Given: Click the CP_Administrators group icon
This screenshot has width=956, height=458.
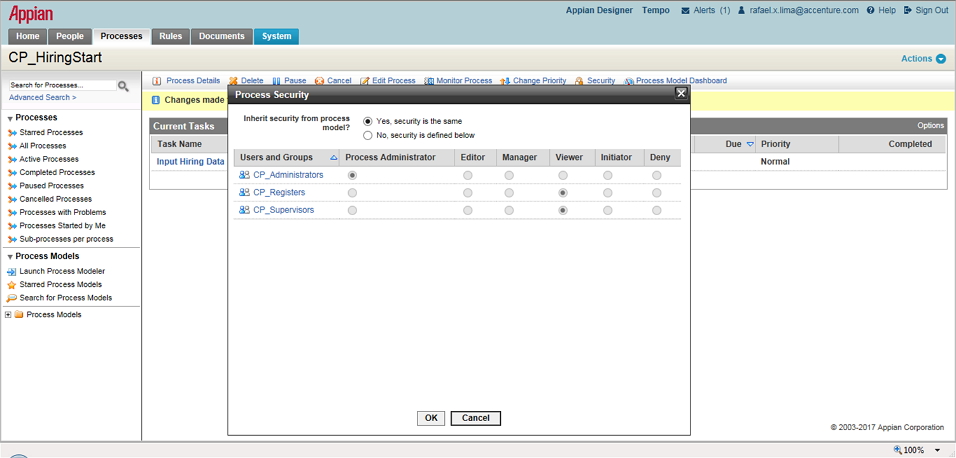Looking at the screenshot, I should click(x=244, y=175).
